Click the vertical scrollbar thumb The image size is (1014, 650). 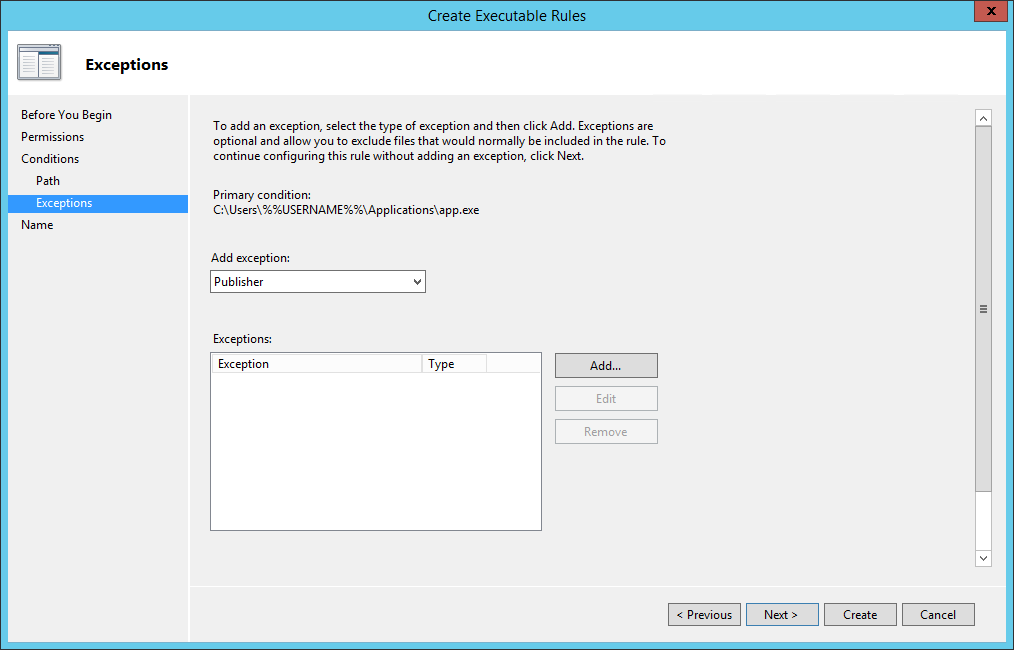tap(983, 309)
